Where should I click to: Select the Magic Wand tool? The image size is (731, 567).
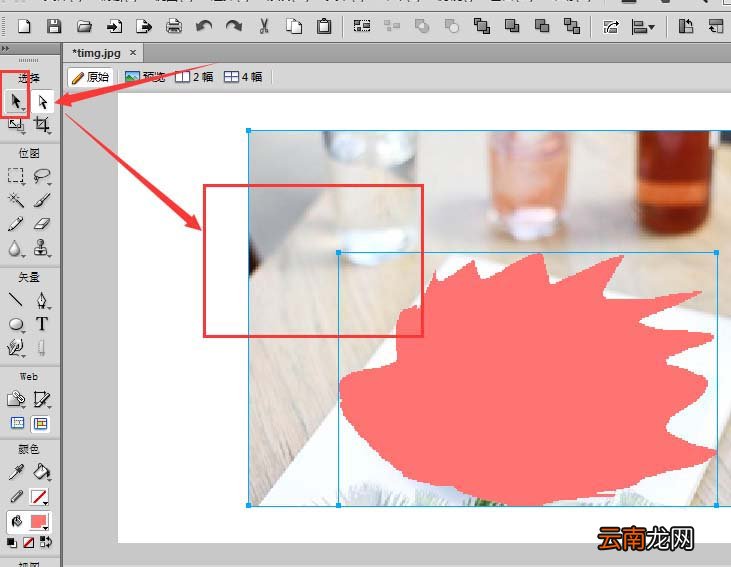coord(16,200)
